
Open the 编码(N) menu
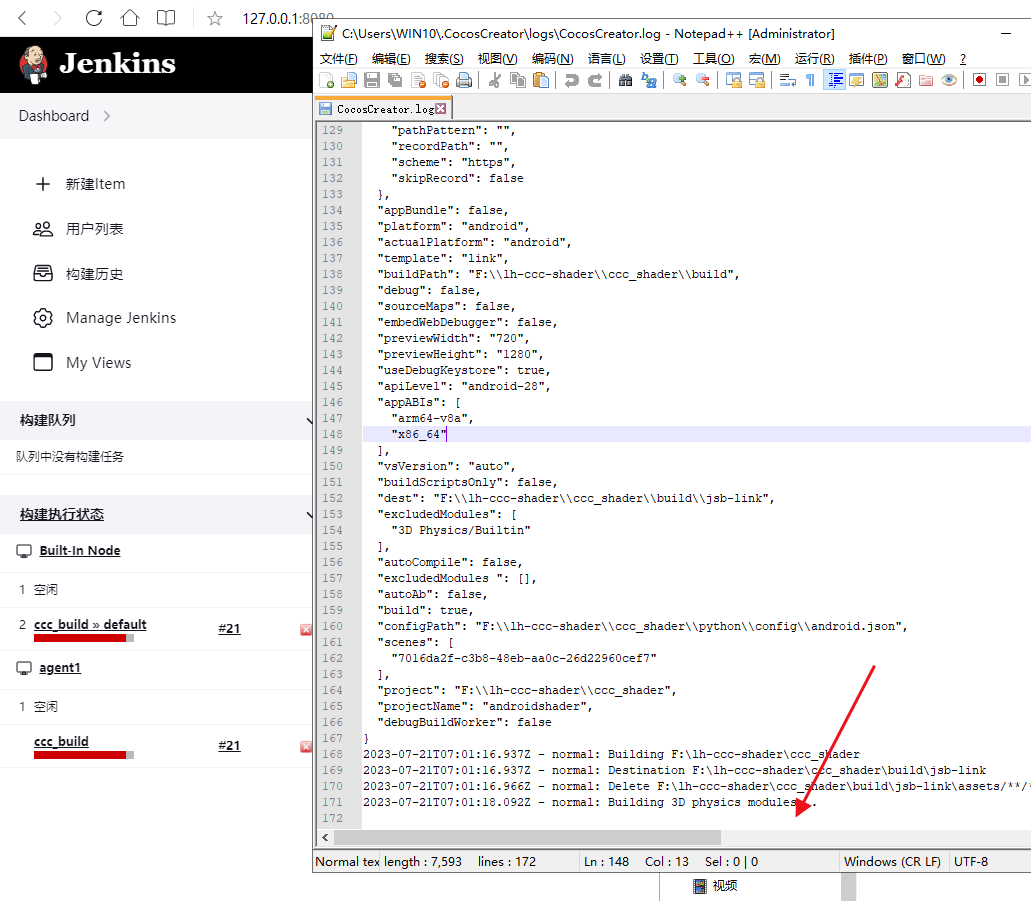tap(552, 59)
